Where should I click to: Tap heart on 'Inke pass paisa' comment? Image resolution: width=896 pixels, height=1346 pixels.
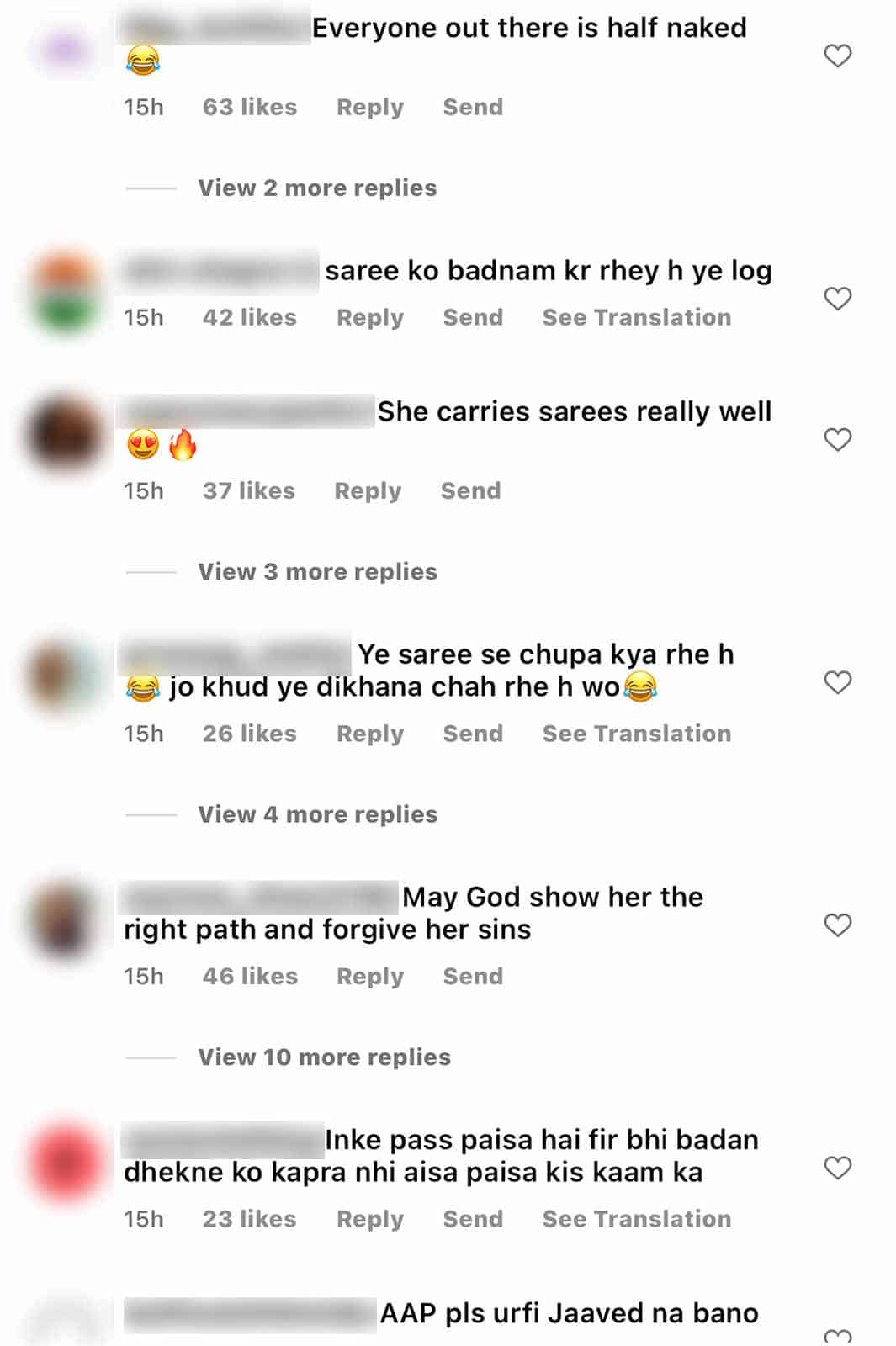click(837, 1167)
